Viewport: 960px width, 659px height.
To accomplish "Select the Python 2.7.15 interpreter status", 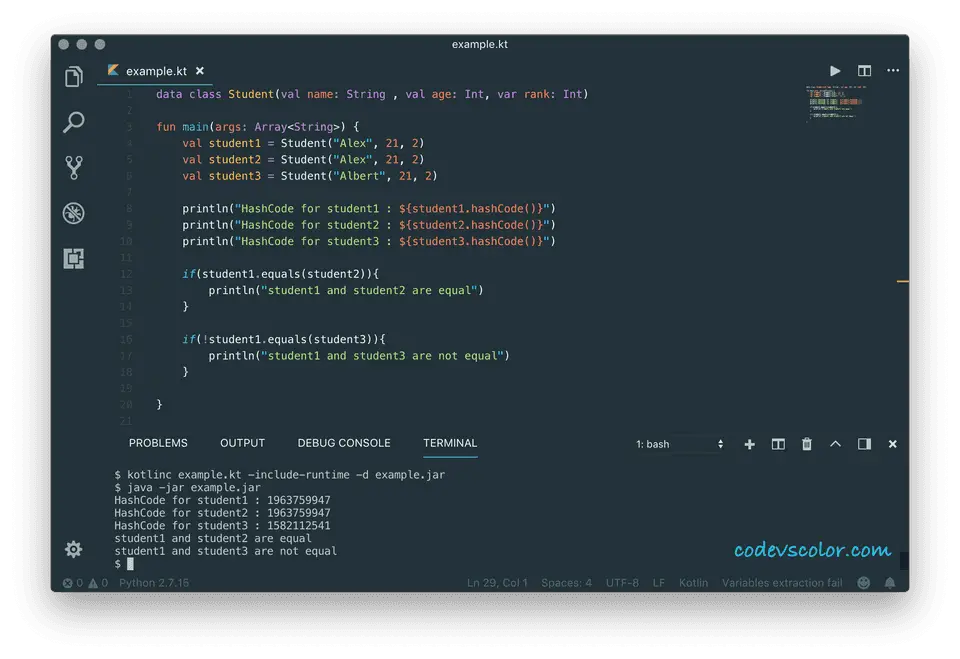I will pyautogui.click(x=154, y=583).
